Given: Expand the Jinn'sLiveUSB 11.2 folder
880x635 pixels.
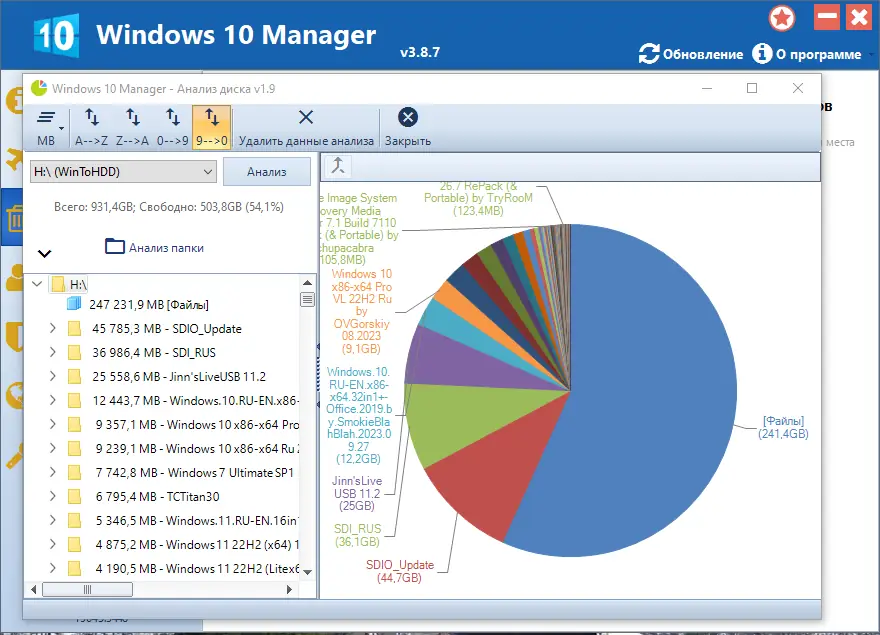Looking at the screenshot, I should pos(53,376).
